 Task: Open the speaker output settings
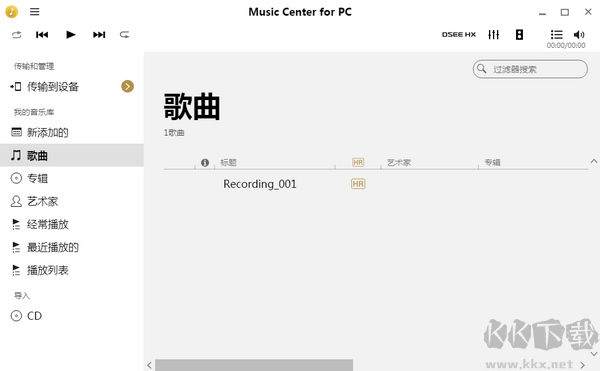519,34
